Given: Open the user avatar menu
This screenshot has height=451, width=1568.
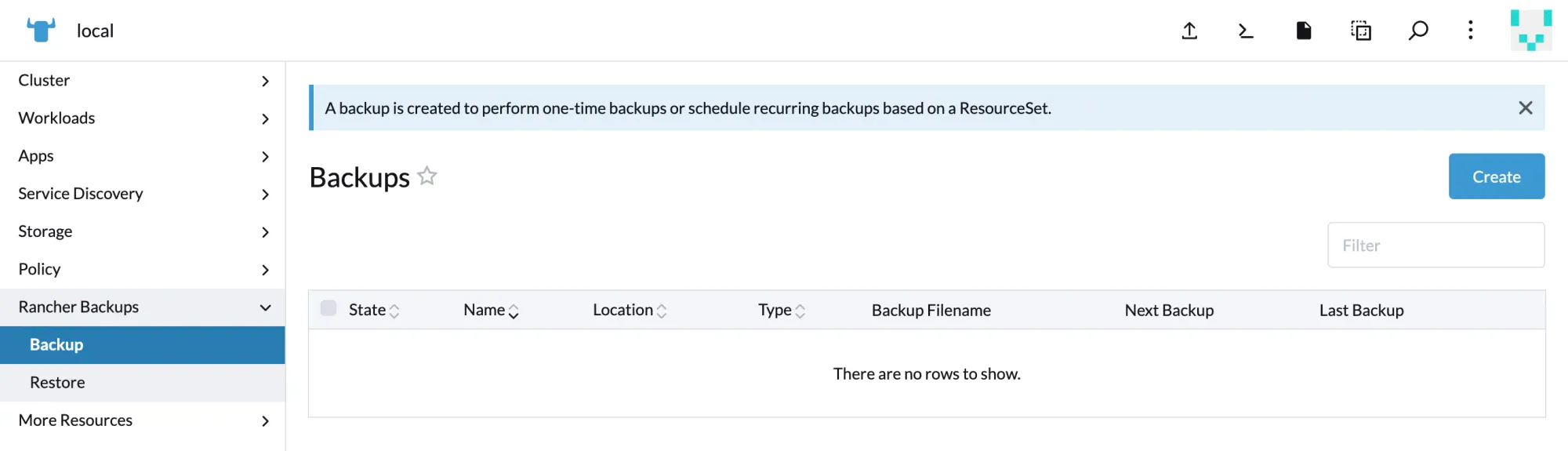Looking at the screenshot, I should (x=1530, y=31).
